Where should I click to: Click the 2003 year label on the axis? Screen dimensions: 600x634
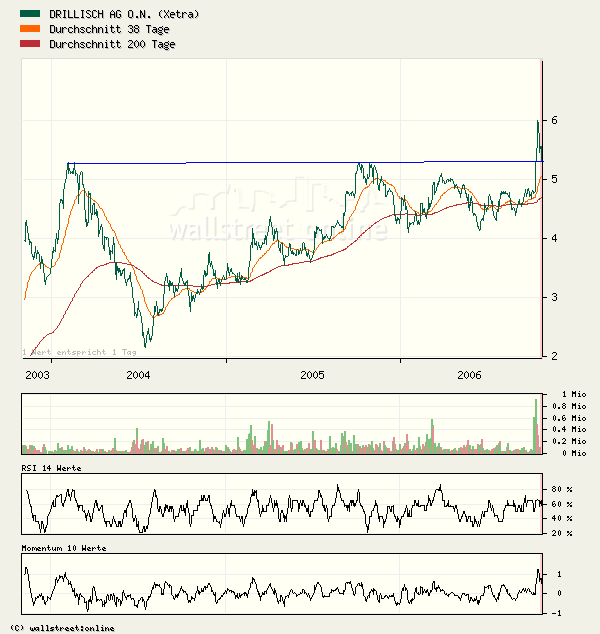(37, 375)
